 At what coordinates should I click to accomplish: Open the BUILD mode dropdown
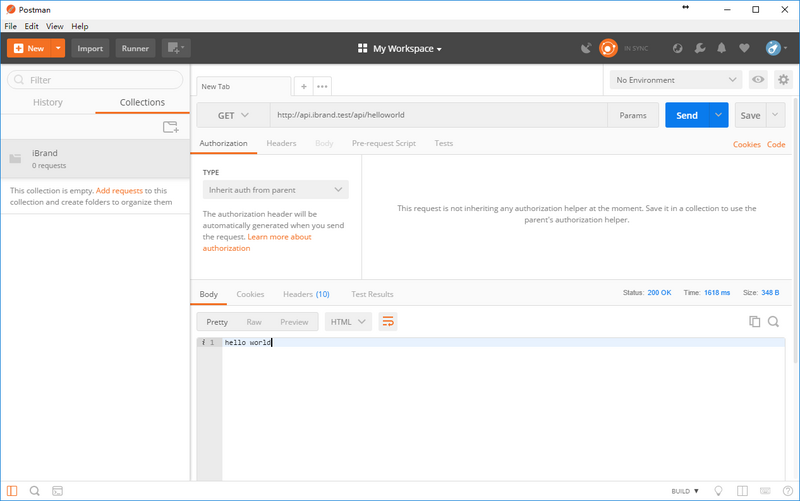pos(685,491)
